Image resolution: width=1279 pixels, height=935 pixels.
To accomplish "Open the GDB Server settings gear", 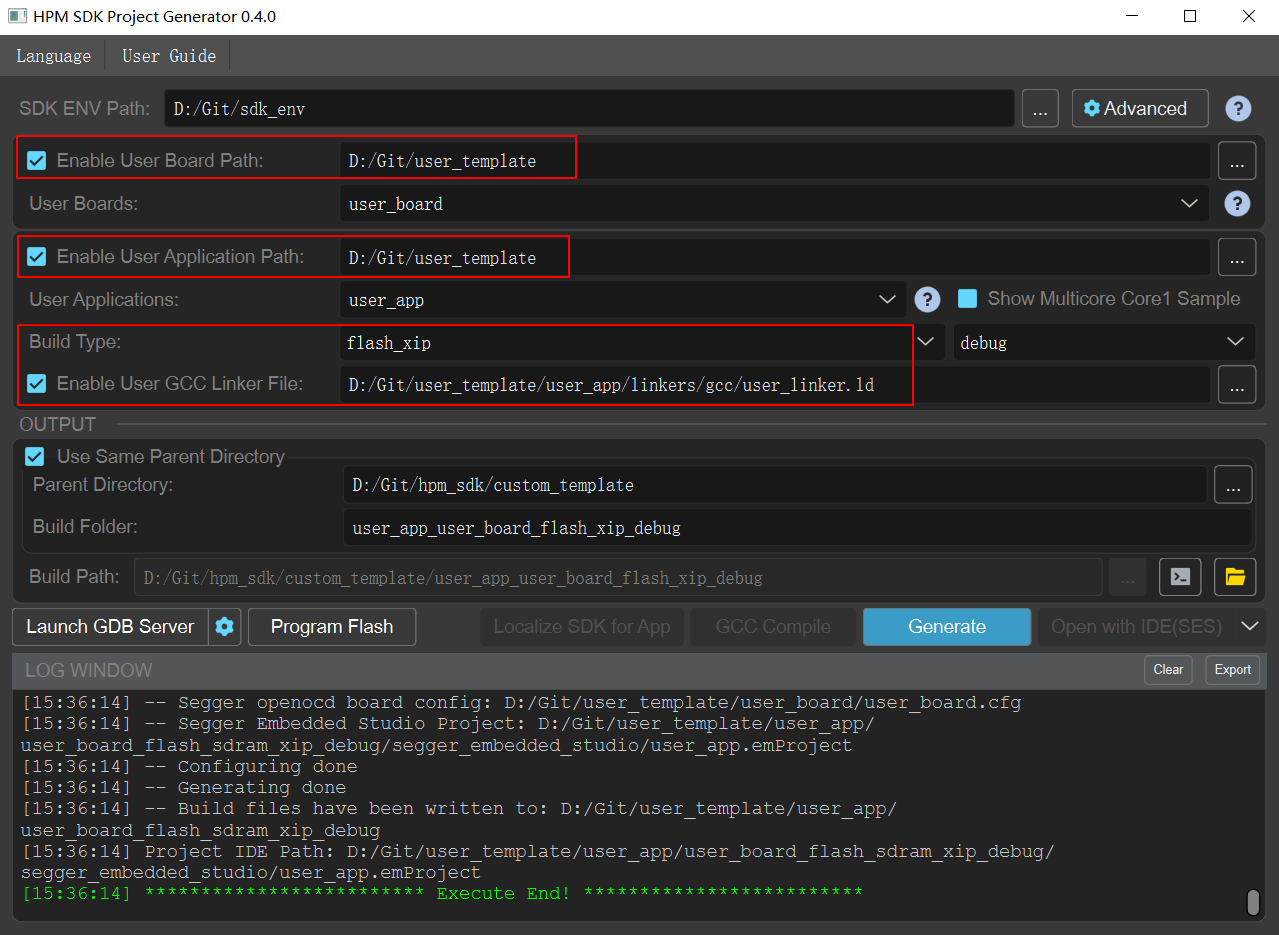I will point(224,626).
